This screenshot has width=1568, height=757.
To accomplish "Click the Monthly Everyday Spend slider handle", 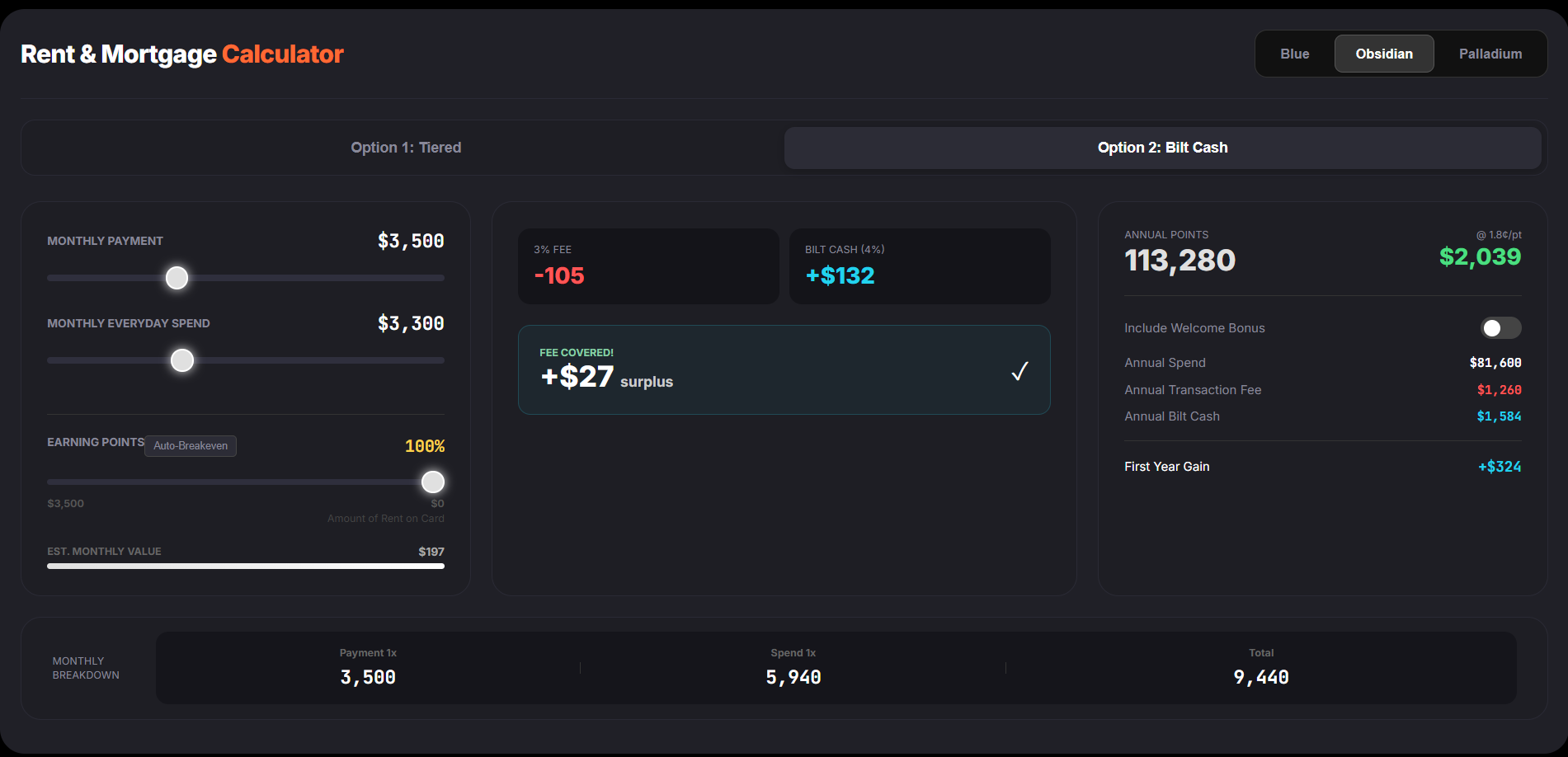I will click(182, 360).
